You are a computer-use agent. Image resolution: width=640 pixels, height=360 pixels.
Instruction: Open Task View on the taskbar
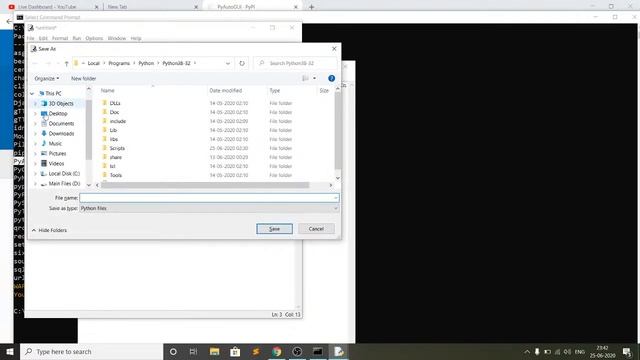click(x=193, y=351)
